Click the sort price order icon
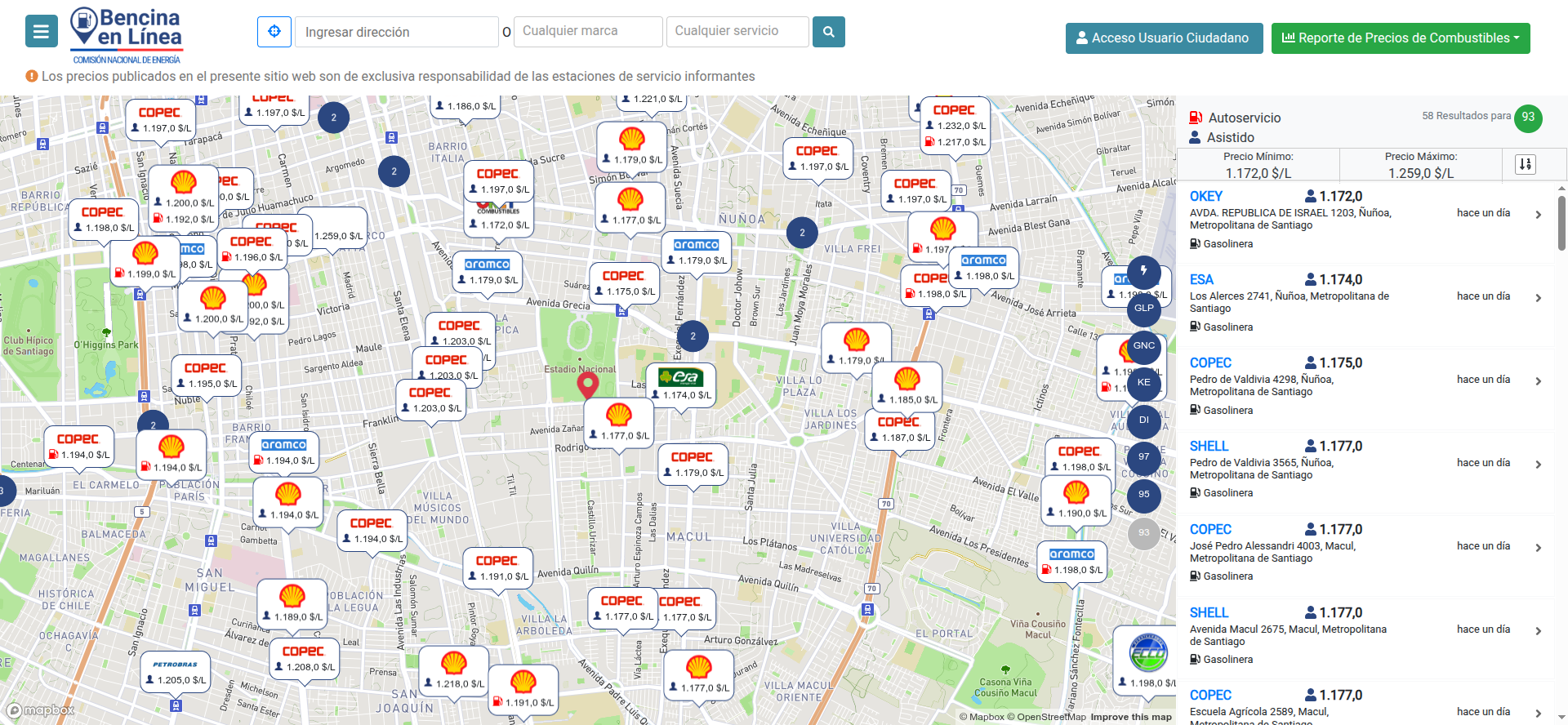 [x=1525, y=164]
